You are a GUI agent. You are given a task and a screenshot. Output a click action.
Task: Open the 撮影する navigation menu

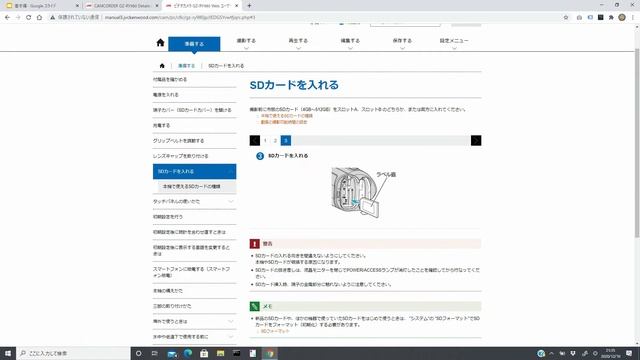tap(246, 42)
